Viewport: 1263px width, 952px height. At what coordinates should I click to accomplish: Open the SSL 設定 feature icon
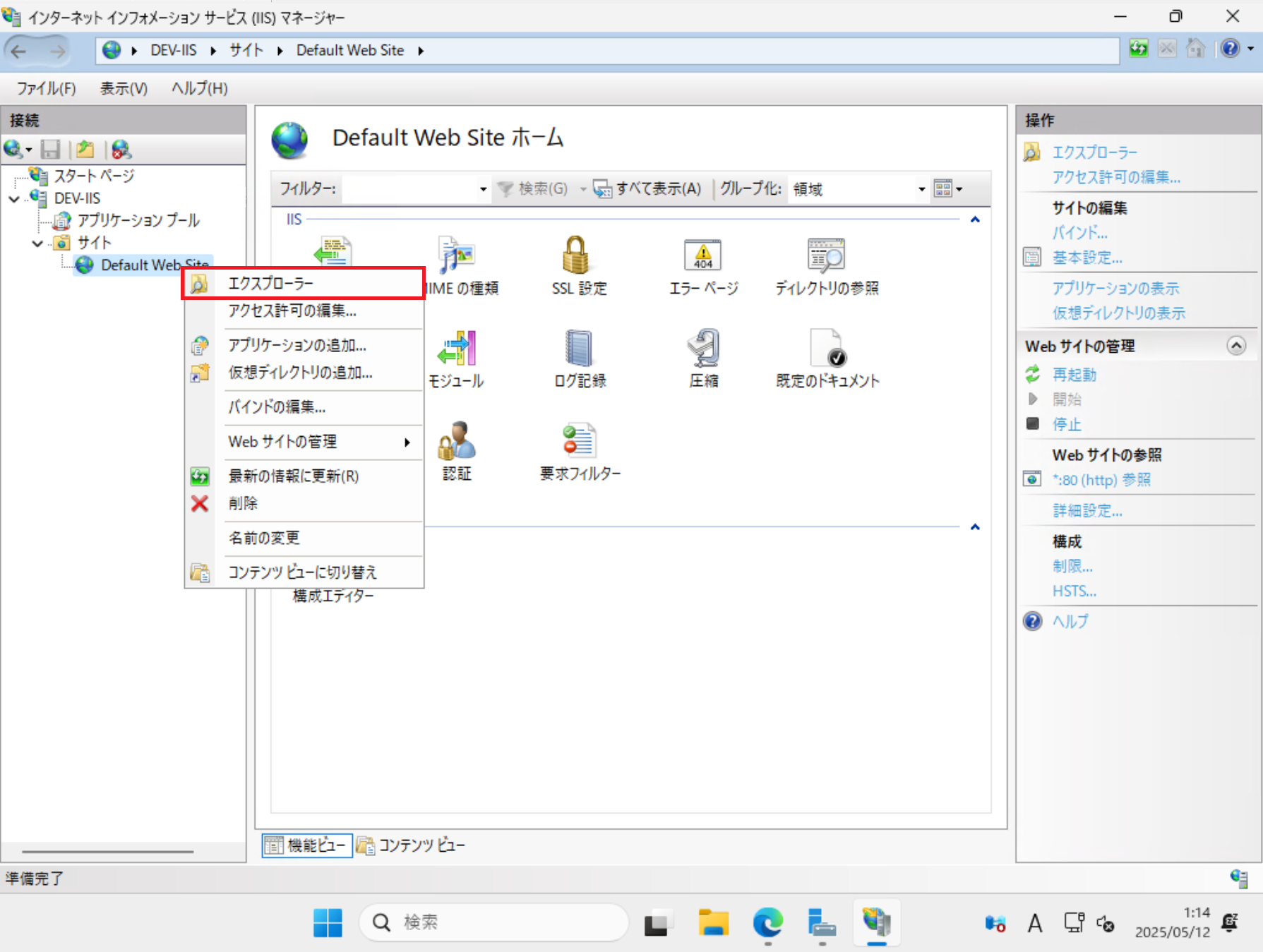coord(578,265)
